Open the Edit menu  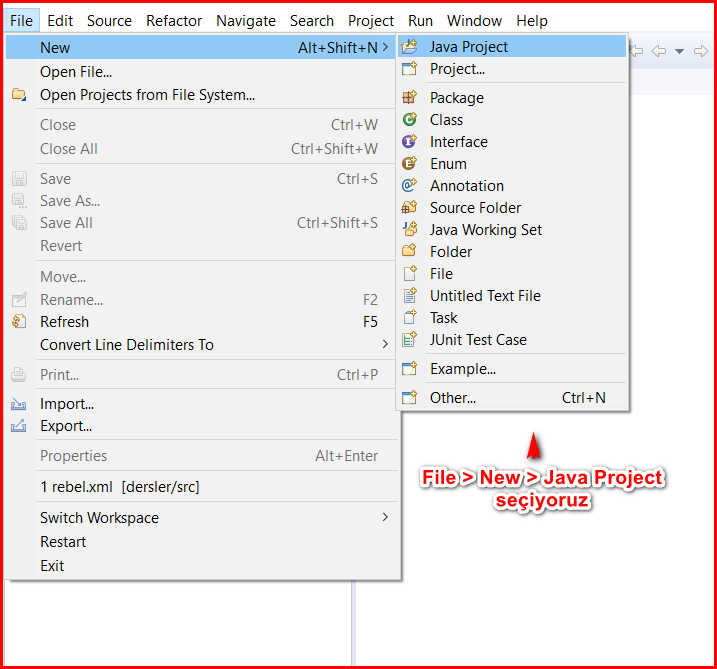pos(60,21)
